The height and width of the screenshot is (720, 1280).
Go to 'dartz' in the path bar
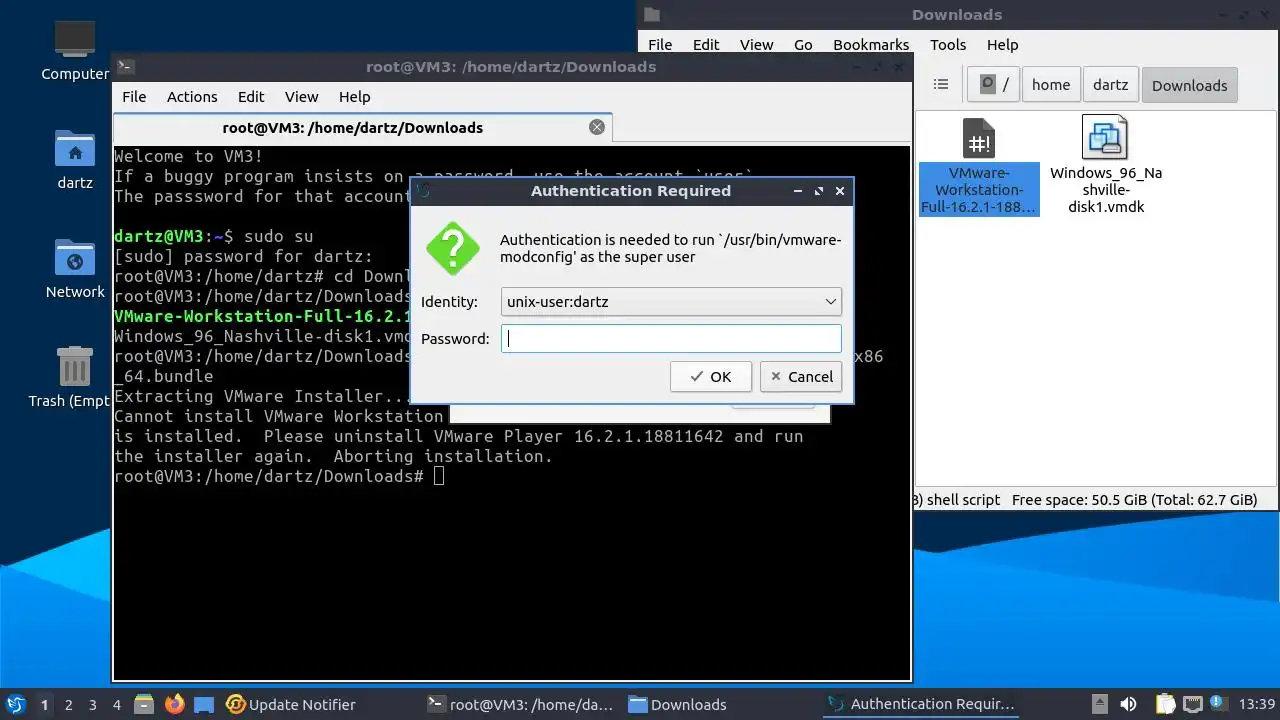[1110, 85]
